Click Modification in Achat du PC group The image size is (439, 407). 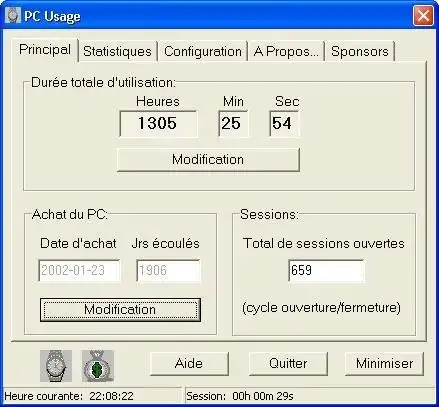(120, 310)
